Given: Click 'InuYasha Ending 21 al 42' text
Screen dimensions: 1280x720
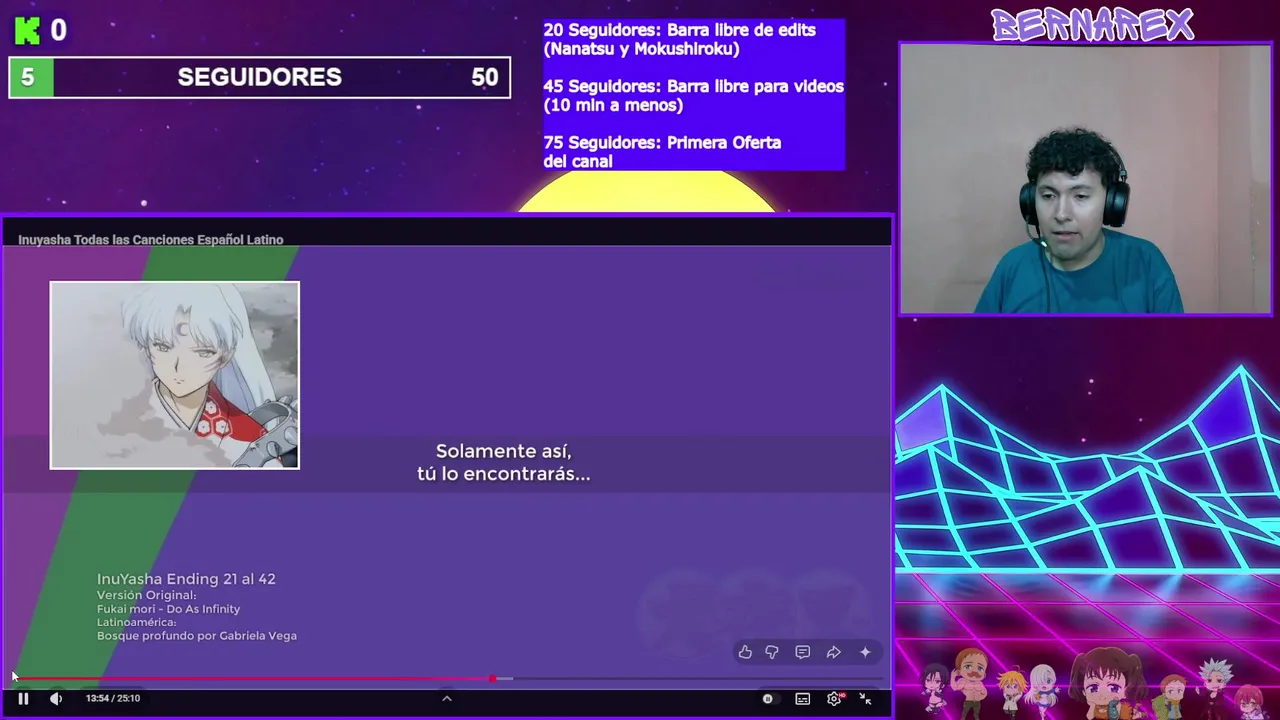Looking at the screenshot, I should pos(186,579).
